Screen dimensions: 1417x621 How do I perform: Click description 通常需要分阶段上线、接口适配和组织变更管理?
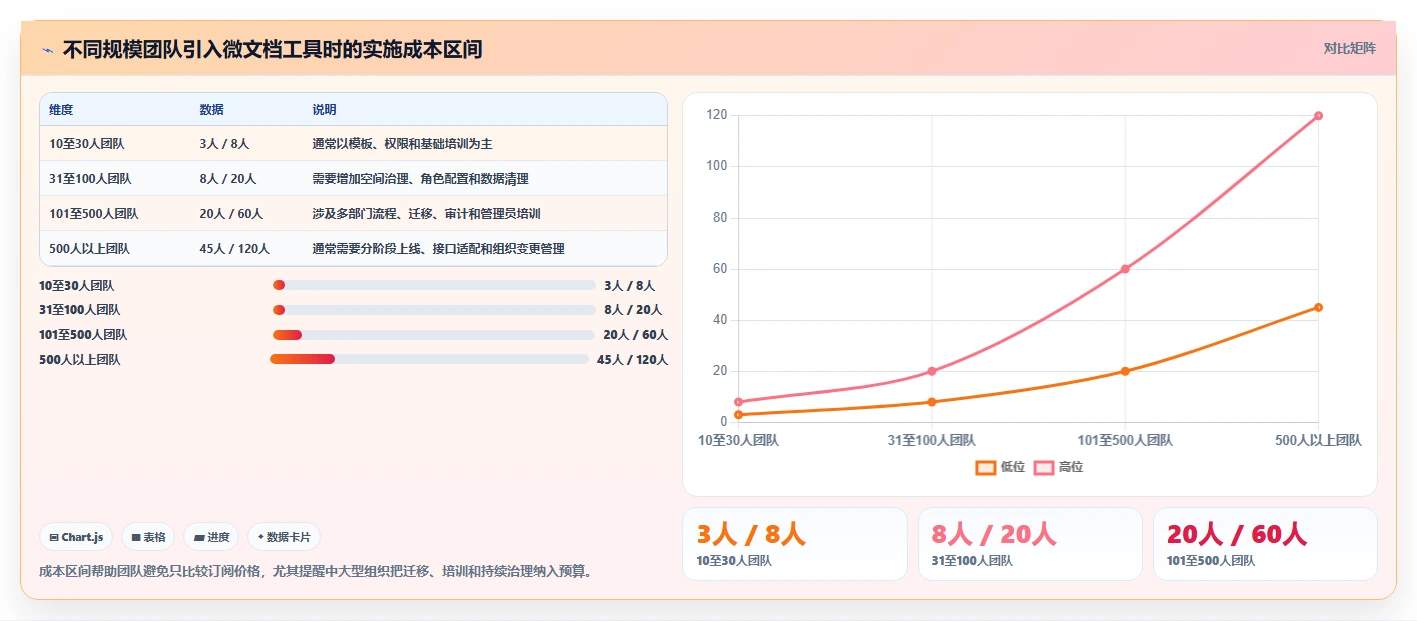click(x=438, y=249)
